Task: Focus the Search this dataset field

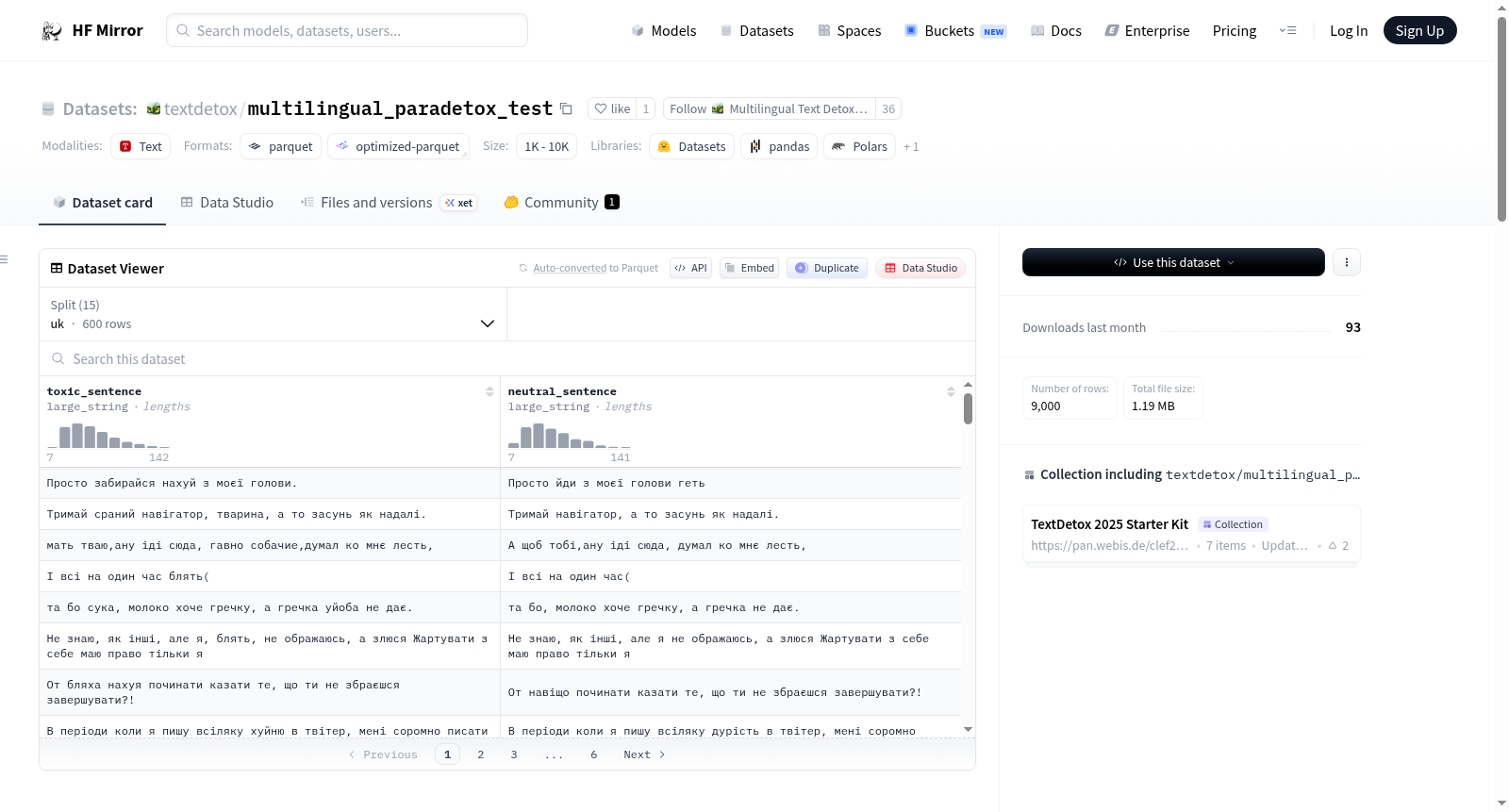Action: [507, 358]
